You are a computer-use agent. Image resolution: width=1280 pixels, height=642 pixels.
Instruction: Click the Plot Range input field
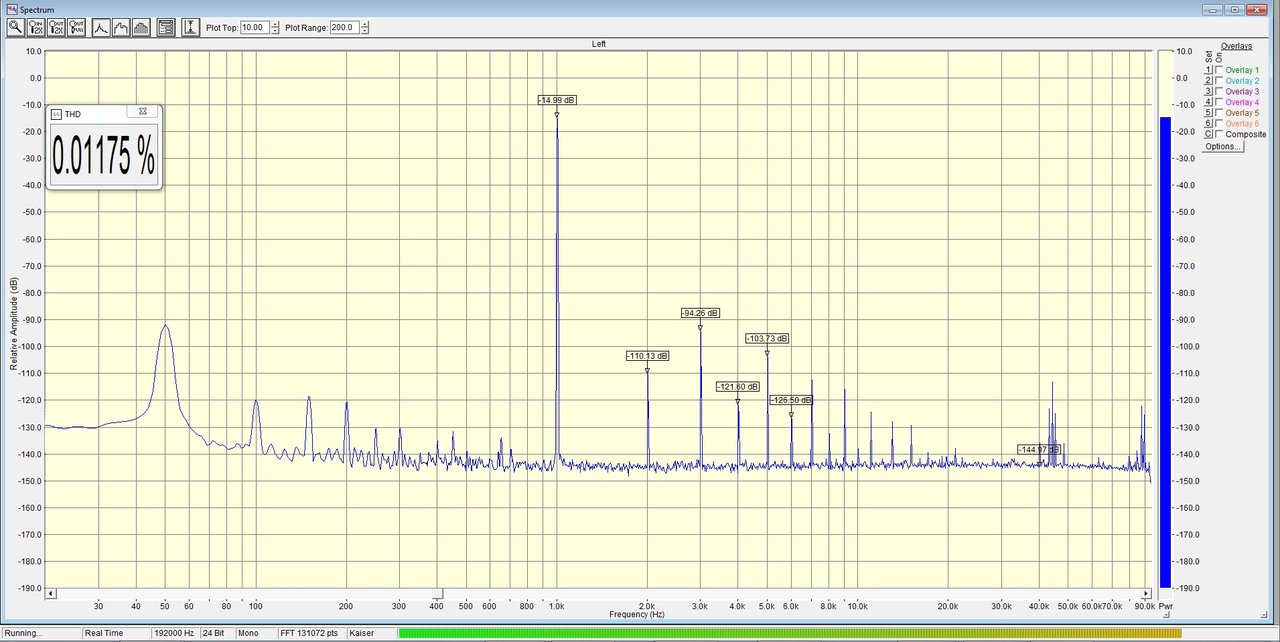pos(344,28)
